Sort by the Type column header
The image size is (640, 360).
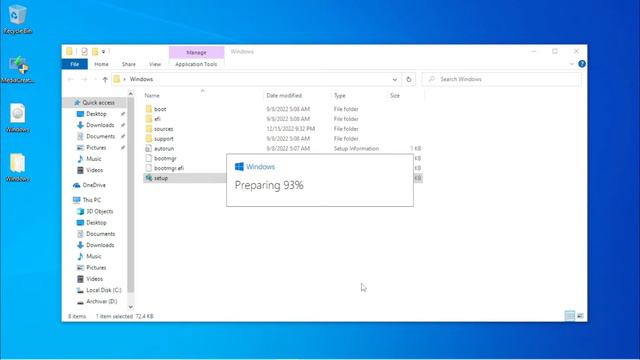(x=340, y=96)
